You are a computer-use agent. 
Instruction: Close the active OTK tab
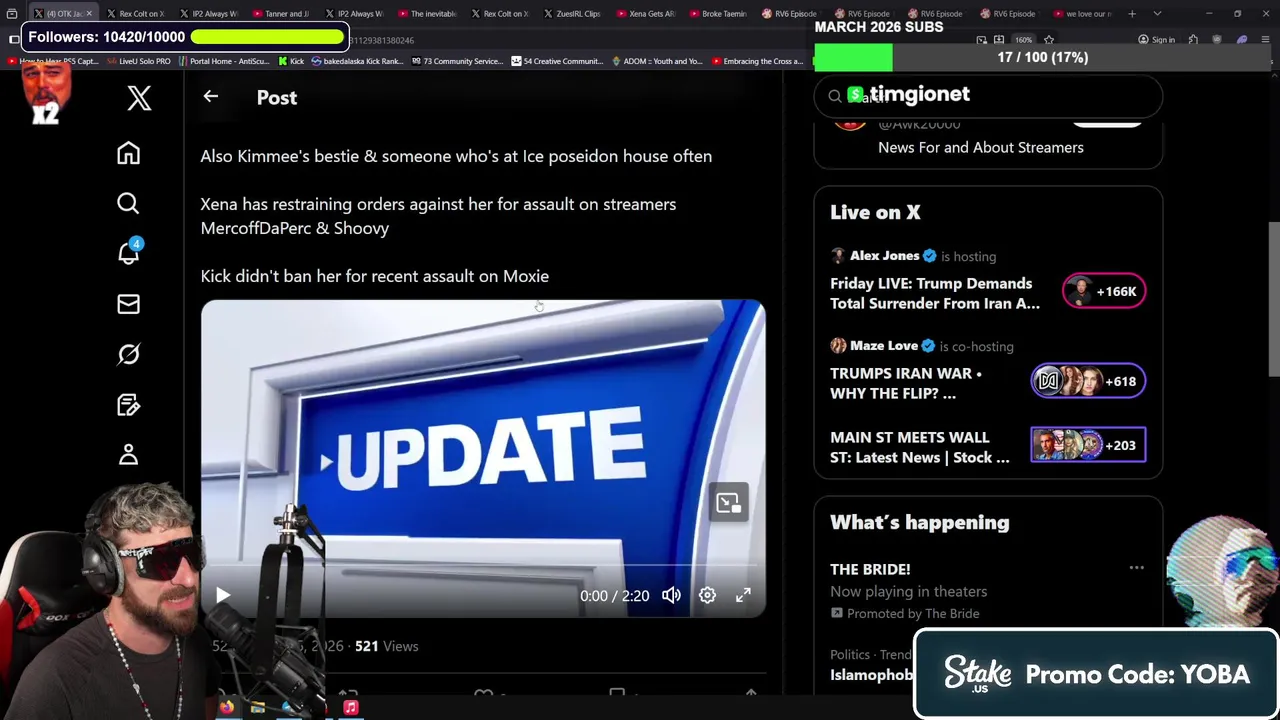pyautogui.click(x=89, y=14)
